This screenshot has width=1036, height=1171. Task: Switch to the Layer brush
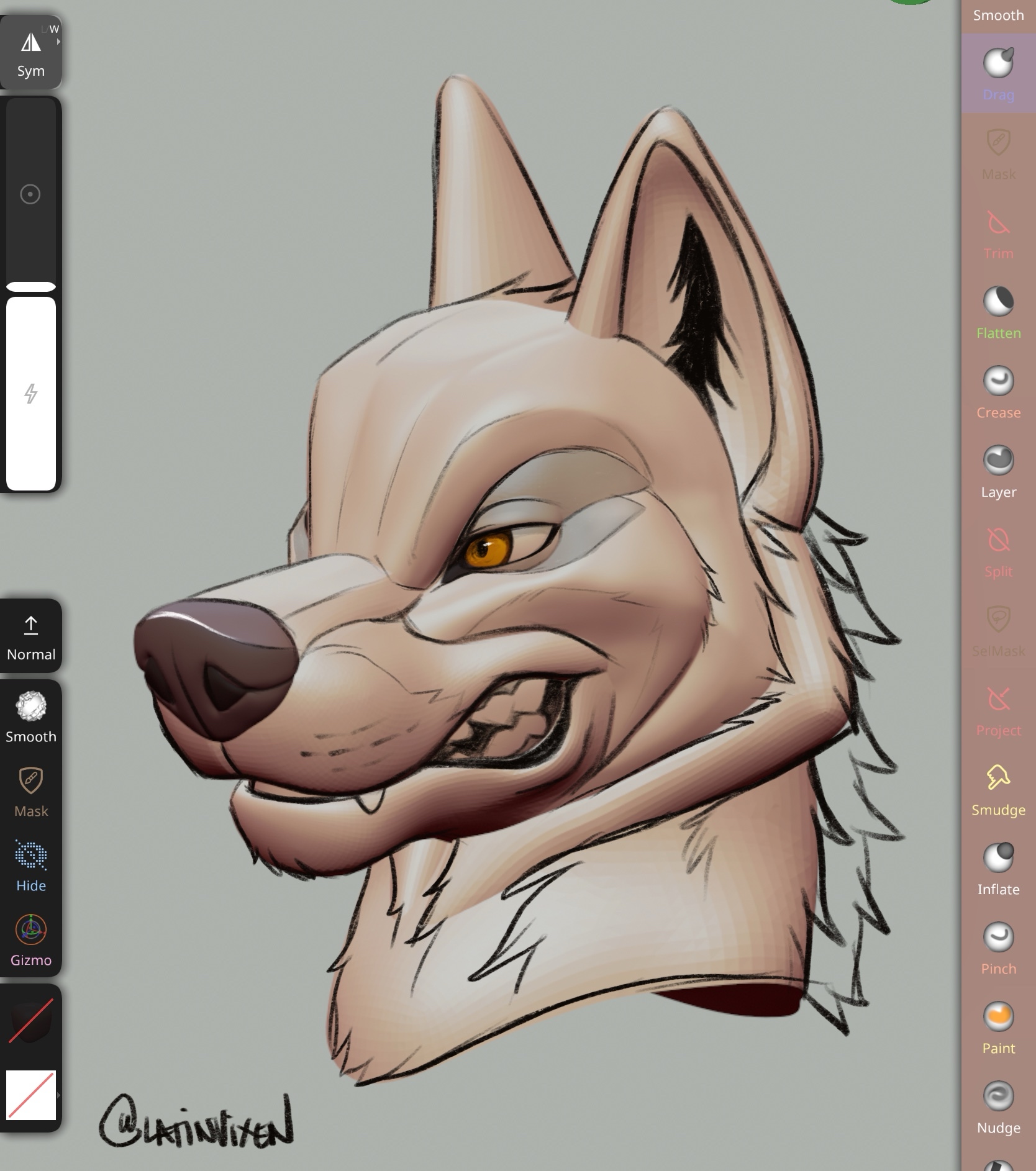(997, 471)
